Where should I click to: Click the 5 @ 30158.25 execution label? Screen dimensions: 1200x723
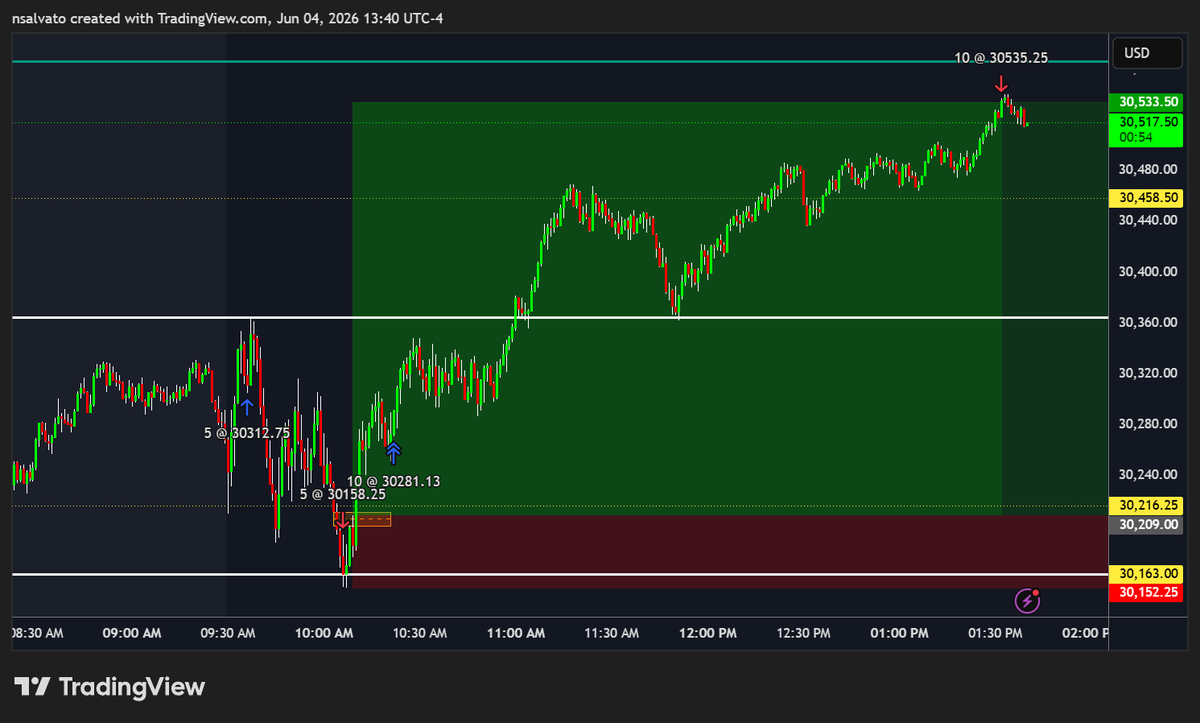pyautogui.click(x=343, y=494)
